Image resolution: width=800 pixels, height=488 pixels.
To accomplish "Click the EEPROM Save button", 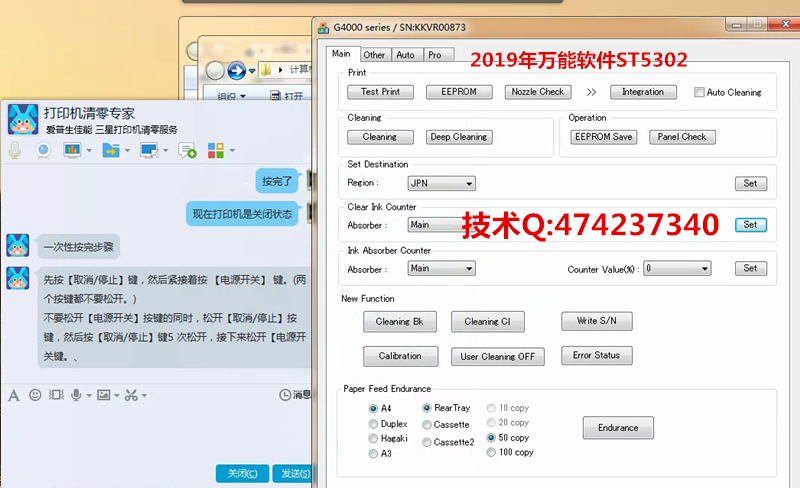I will coord(604,137).
